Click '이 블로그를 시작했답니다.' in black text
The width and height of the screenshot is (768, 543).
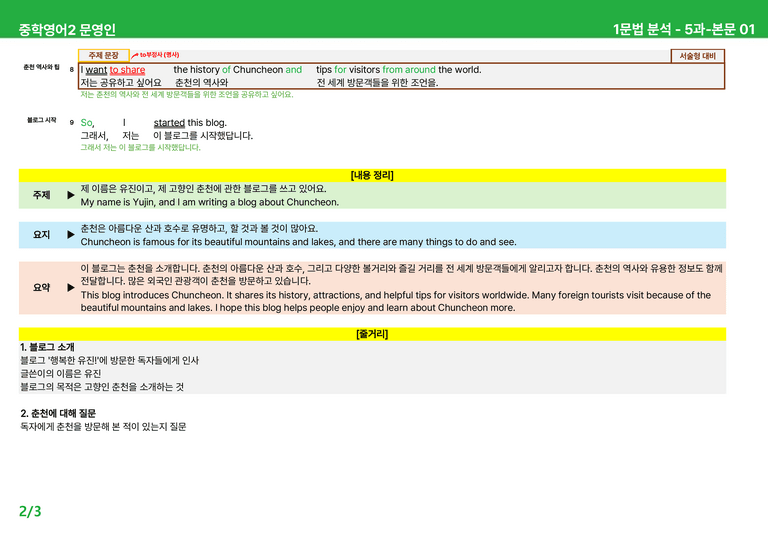[203, 136]
